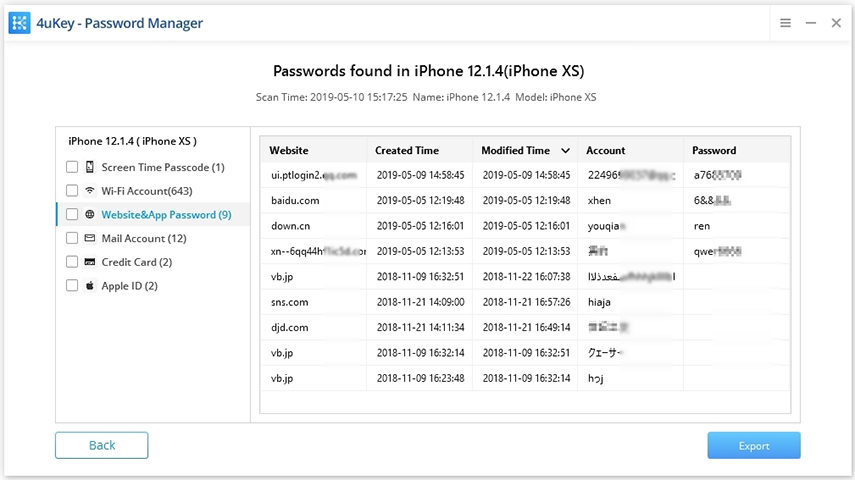Screen dimensions: 855x480
Task: Open the hamburger menu icon
Action: point(785,23)
